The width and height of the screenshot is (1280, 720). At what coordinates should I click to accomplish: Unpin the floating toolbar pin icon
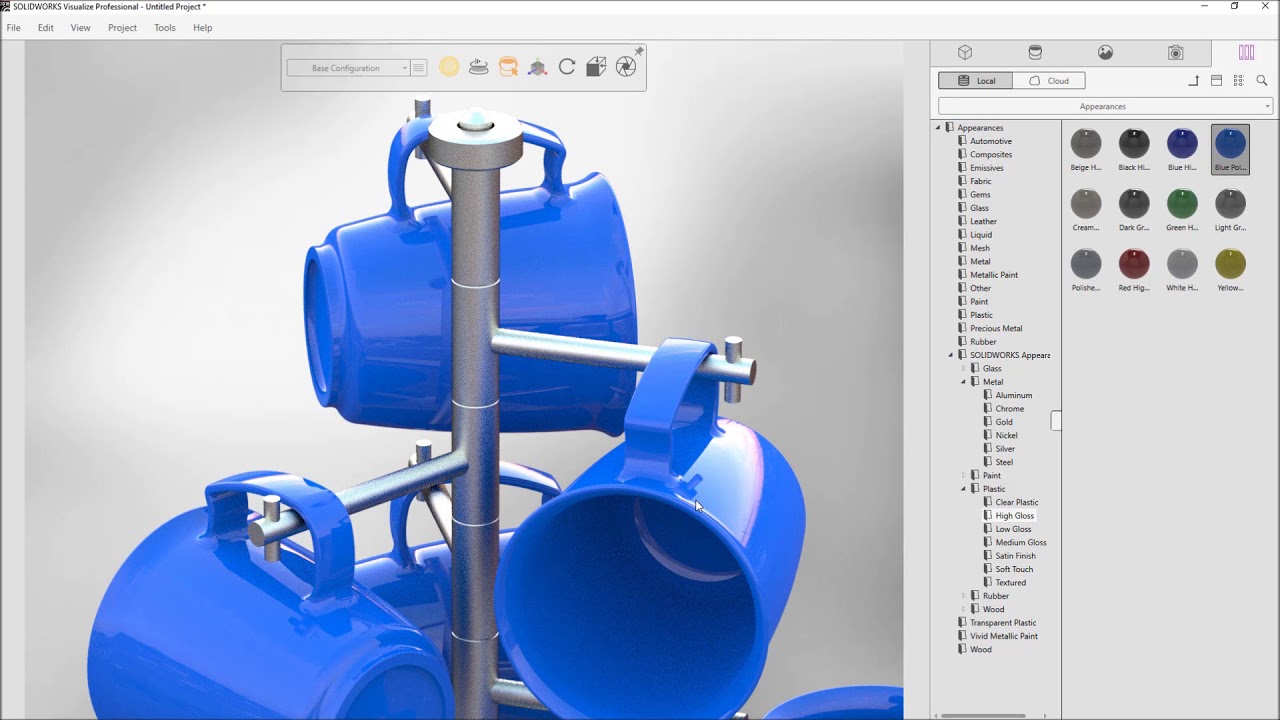(x=639, y=51)
